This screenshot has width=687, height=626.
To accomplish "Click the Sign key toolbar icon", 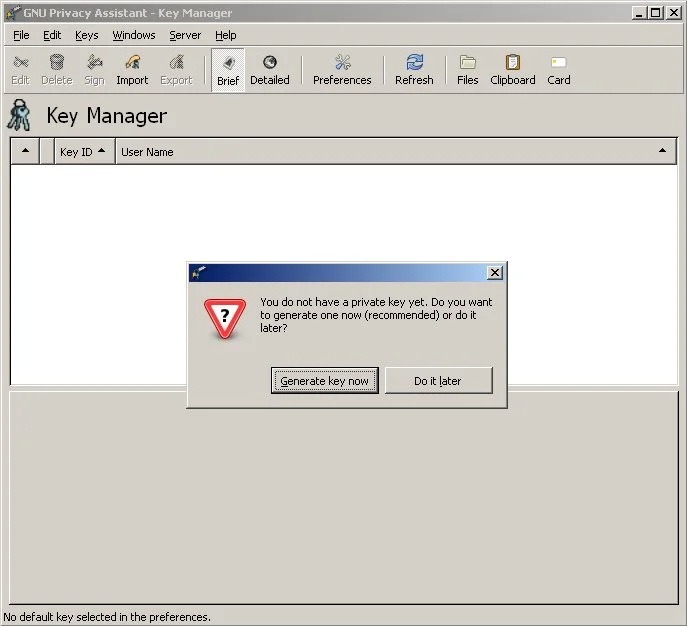I will [94, 69].
